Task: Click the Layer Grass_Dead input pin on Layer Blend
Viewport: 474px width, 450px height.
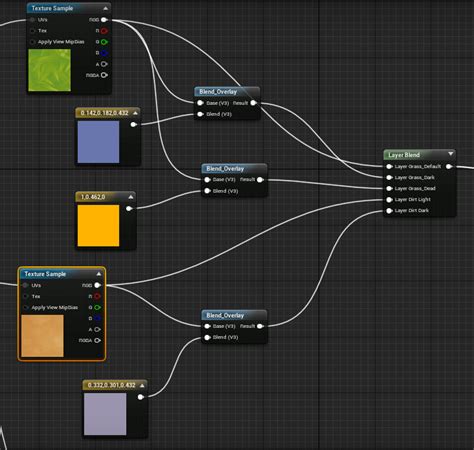Action: (389, 188)
